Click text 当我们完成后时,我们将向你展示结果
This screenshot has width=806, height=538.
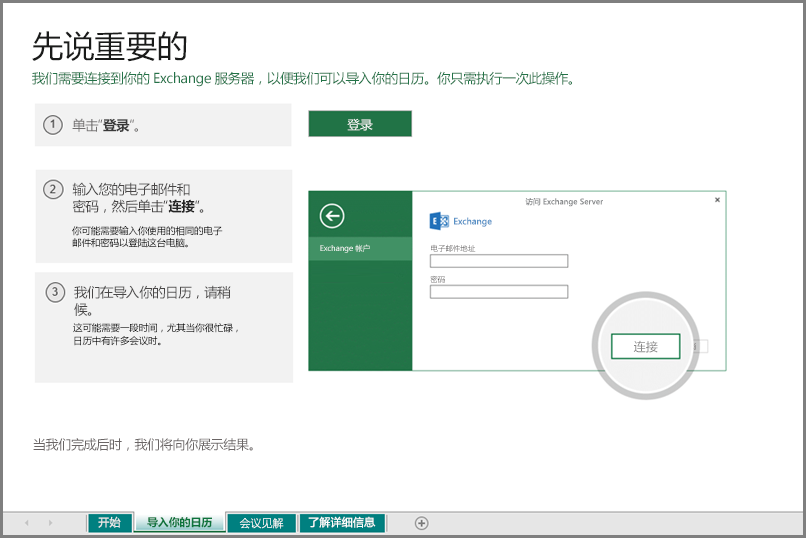144,444
